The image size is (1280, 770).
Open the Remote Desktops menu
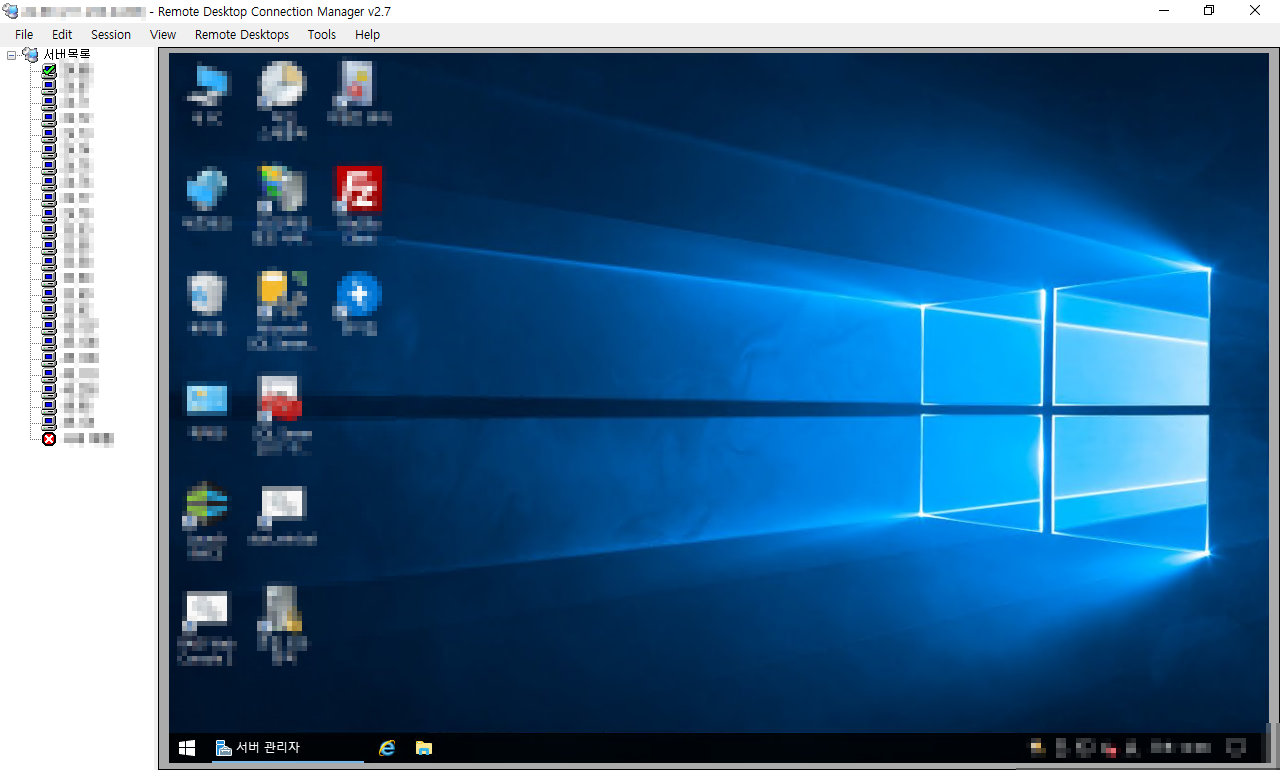242,34
